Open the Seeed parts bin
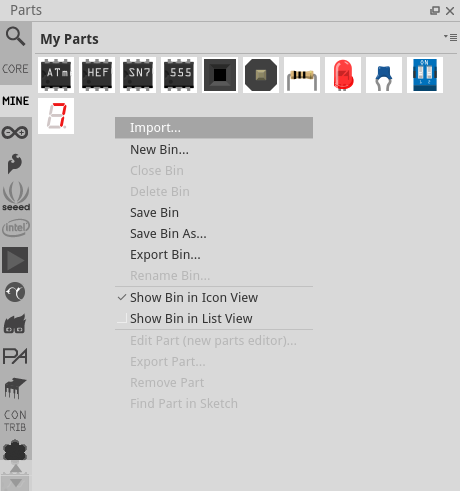The image size is (460, 491). (x=16, y=196)
